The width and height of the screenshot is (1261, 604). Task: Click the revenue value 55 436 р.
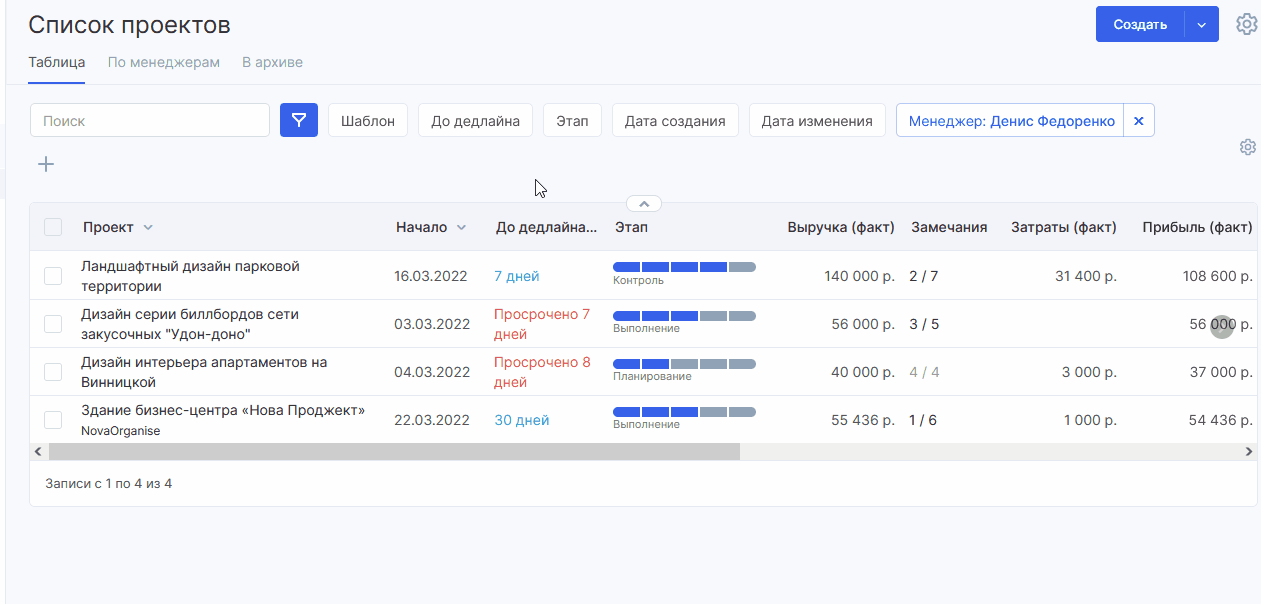[863, 420]
